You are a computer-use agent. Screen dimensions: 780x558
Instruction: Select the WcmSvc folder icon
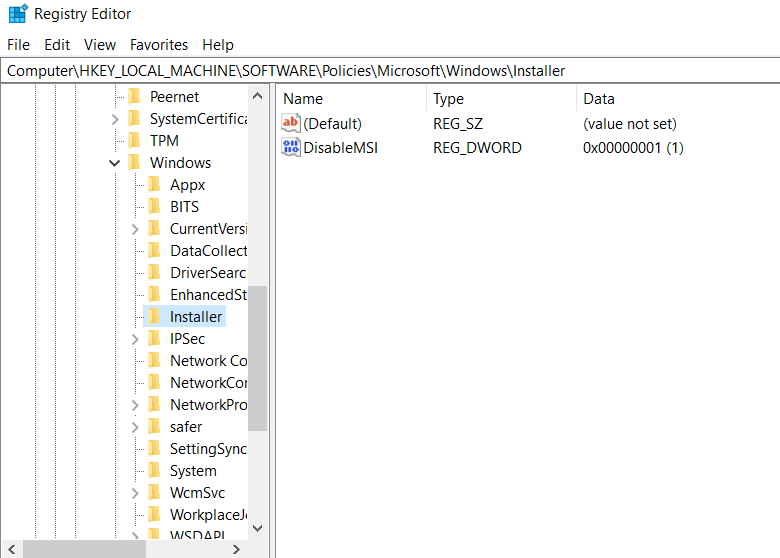coord(154,492)
